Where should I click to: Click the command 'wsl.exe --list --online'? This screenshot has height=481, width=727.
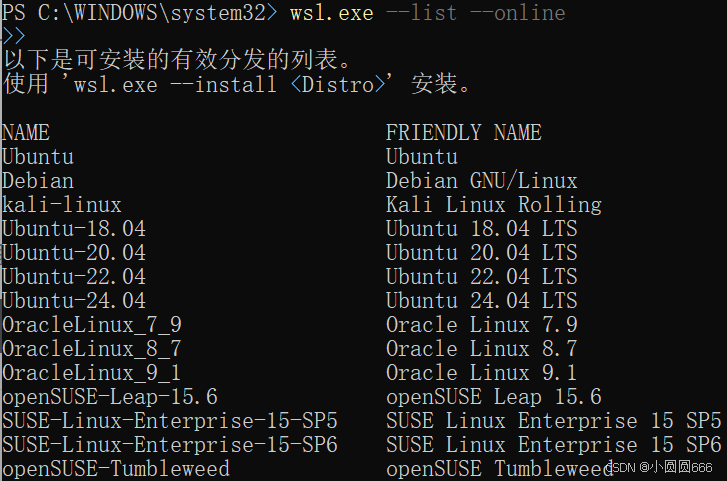tap(427, 13)
